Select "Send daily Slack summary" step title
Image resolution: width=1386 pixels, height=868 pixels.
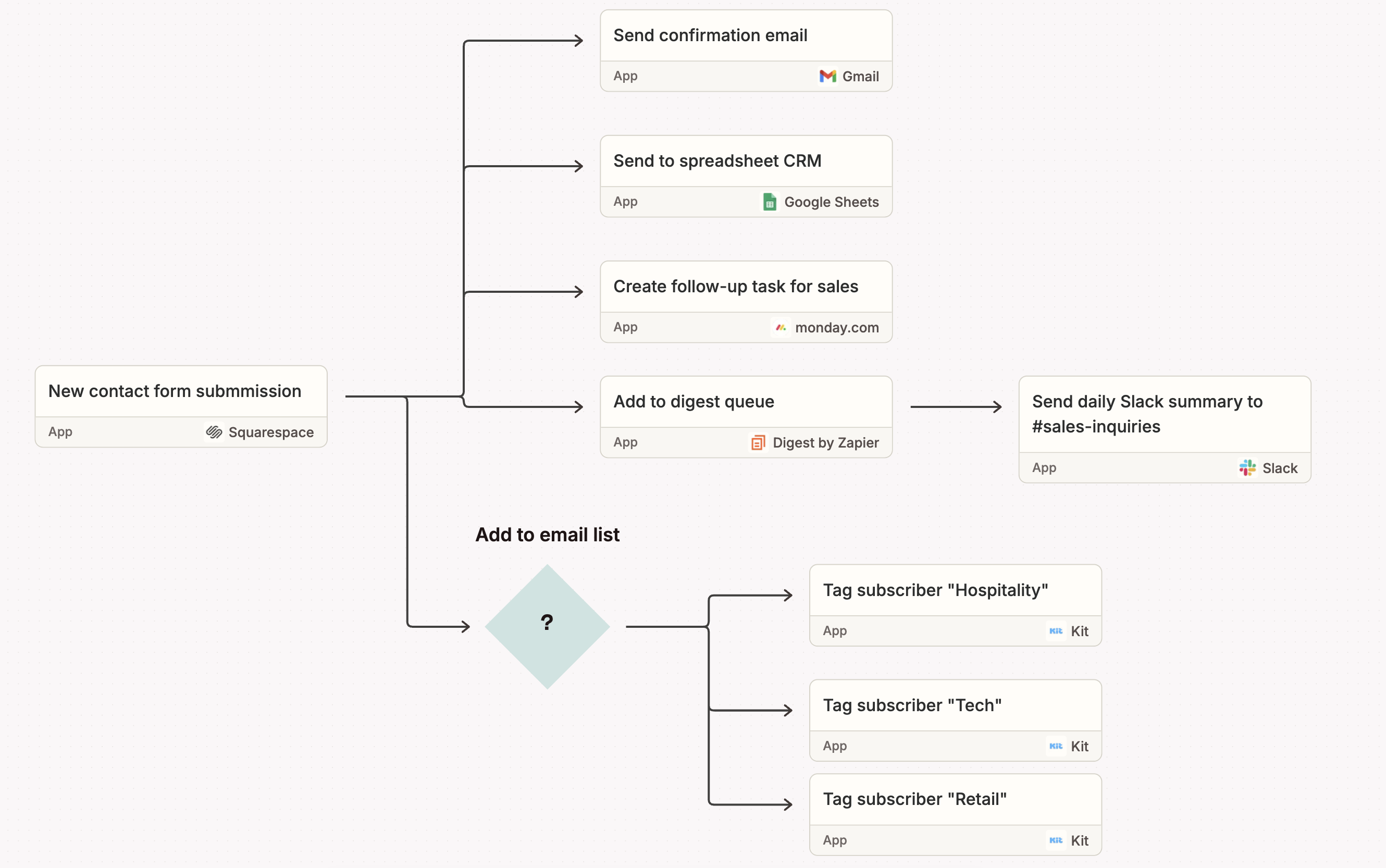[1147, 414]
